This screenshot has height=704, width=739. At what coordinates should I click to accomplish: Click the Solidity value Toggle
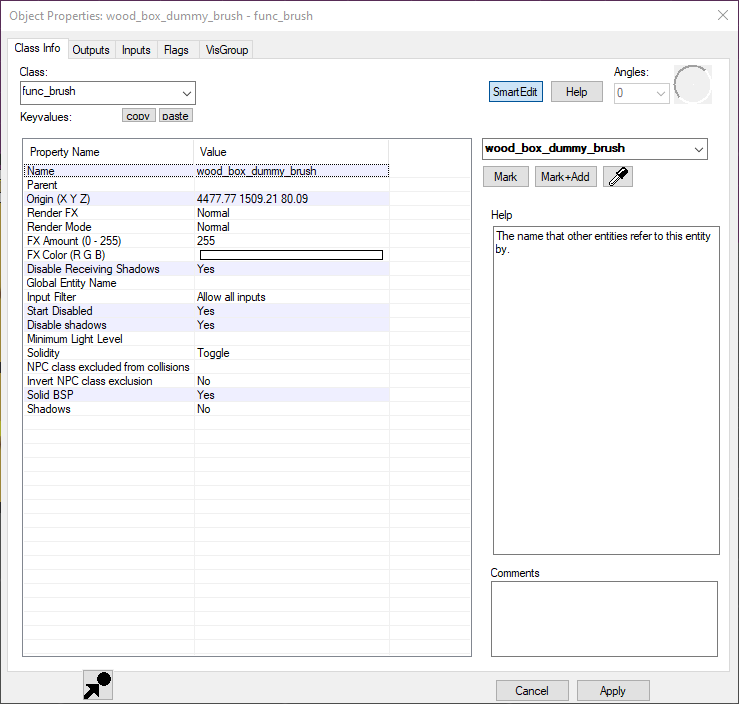(213, 353)
